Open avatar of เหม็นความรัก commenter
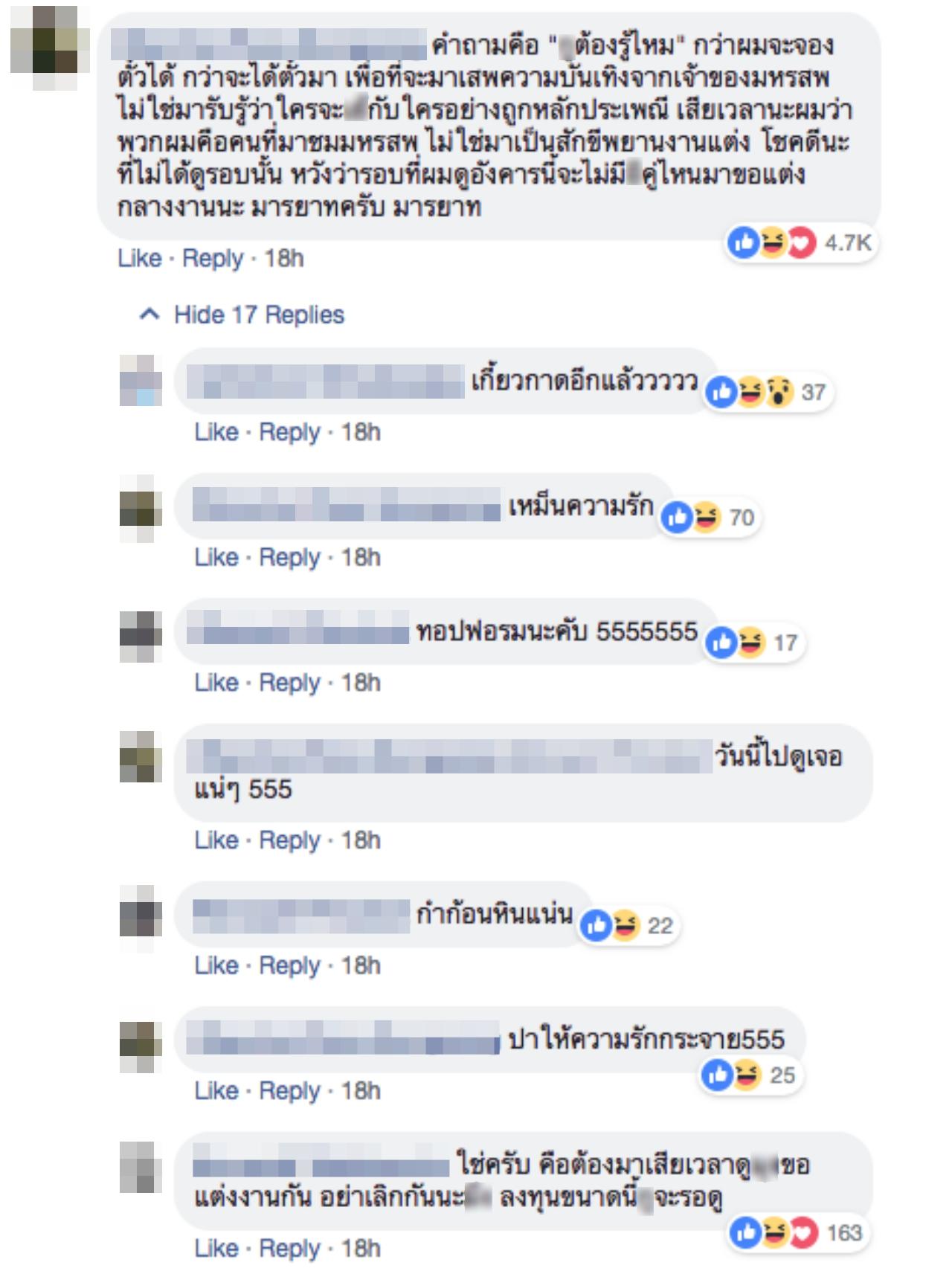 tap(141, 509)
